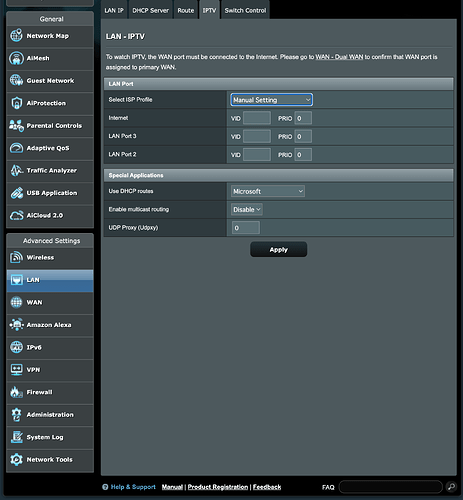Switch to the DHCP Server tab
This screenshot has height=500, width=463.
point(150,11)
